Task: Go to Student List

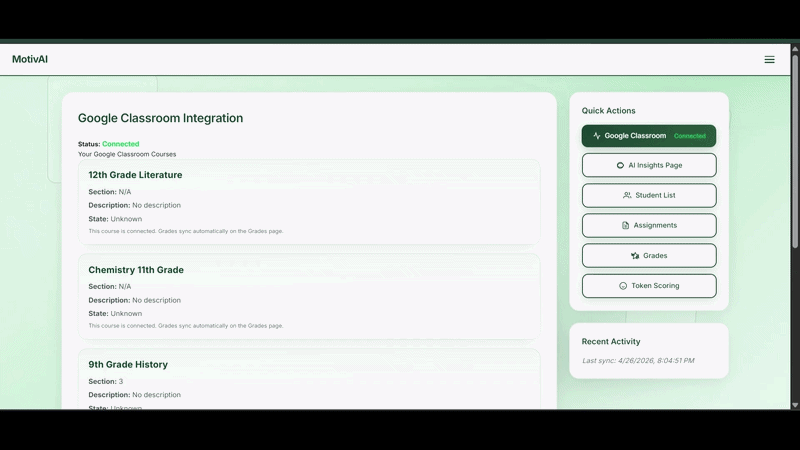Action: pyautogui.click(x=649, y=195)
